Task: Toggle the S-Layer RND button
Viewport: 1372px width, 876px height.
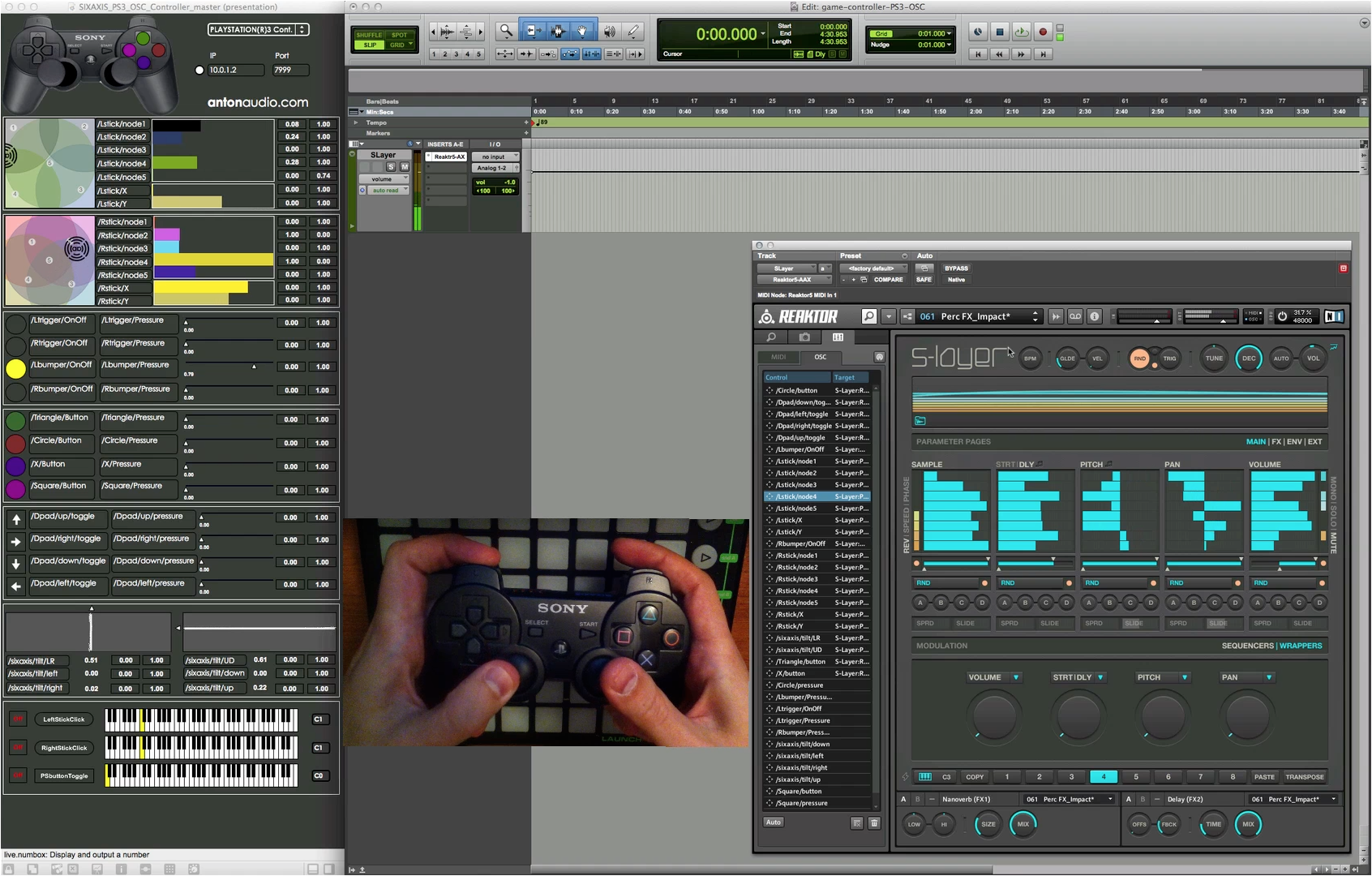Action: pyautogui.click(x=1139, y=359)
